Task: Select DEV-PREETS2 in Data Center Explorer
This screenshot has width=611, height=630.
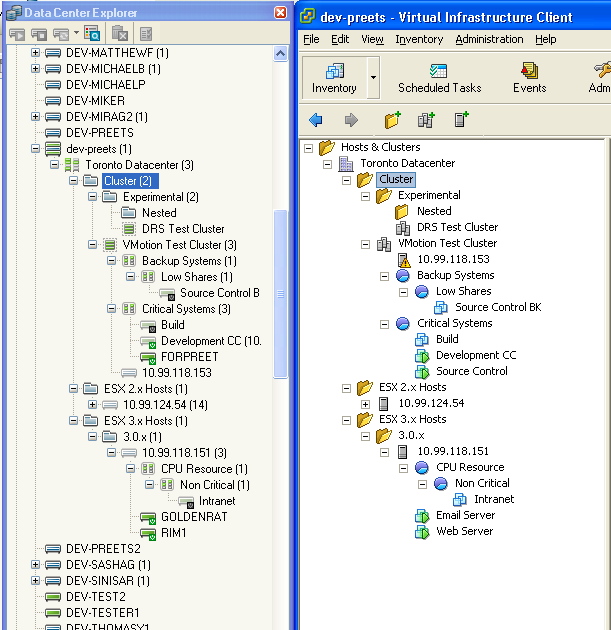Action: point(103,549)
